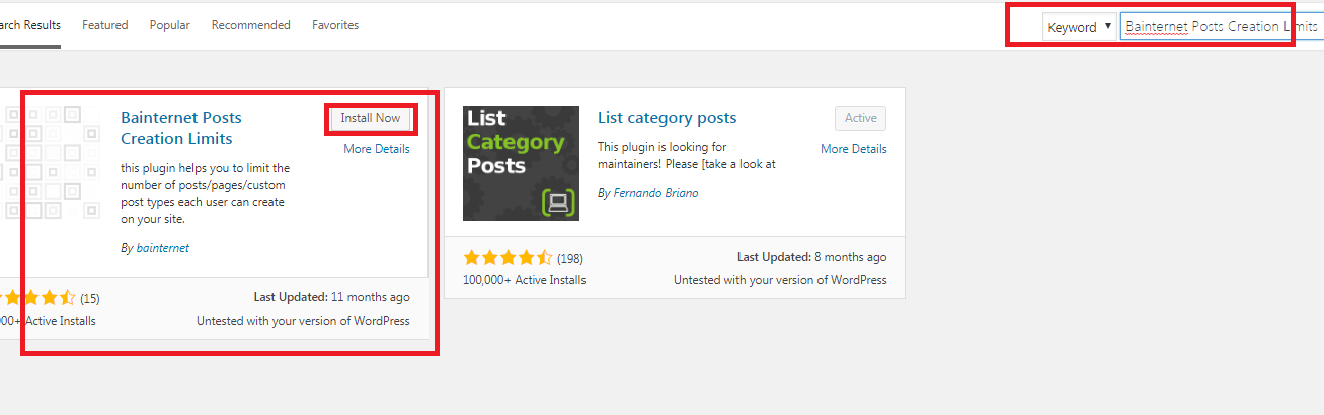Screen dimensions: 1324x415
Task: Click the plugin search text field
Action: (1205, 27)
